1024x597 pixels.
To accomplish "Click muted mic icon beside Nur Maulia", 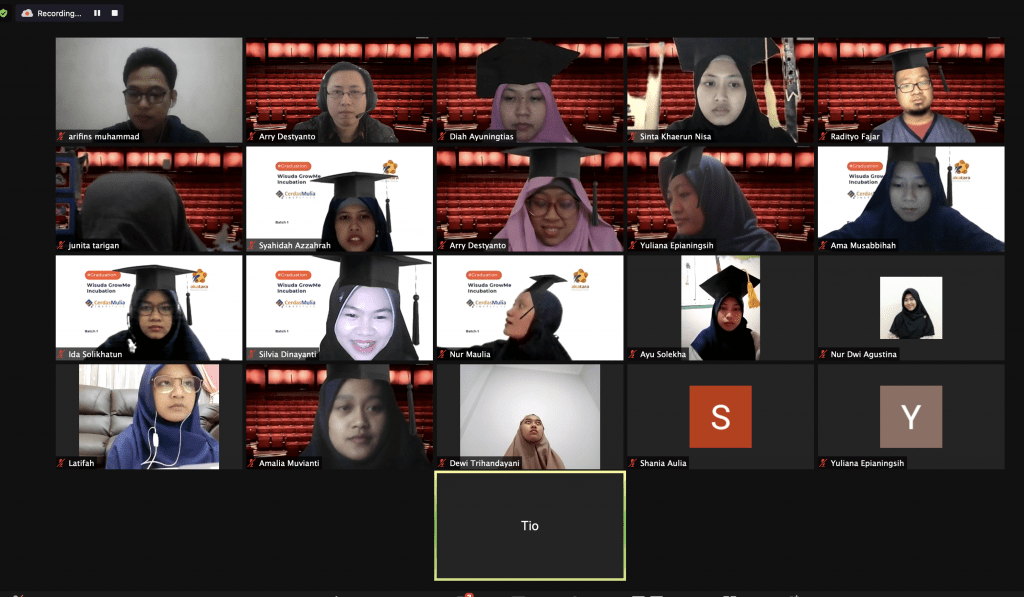I will pyautogui.click(x=442, y=354).
